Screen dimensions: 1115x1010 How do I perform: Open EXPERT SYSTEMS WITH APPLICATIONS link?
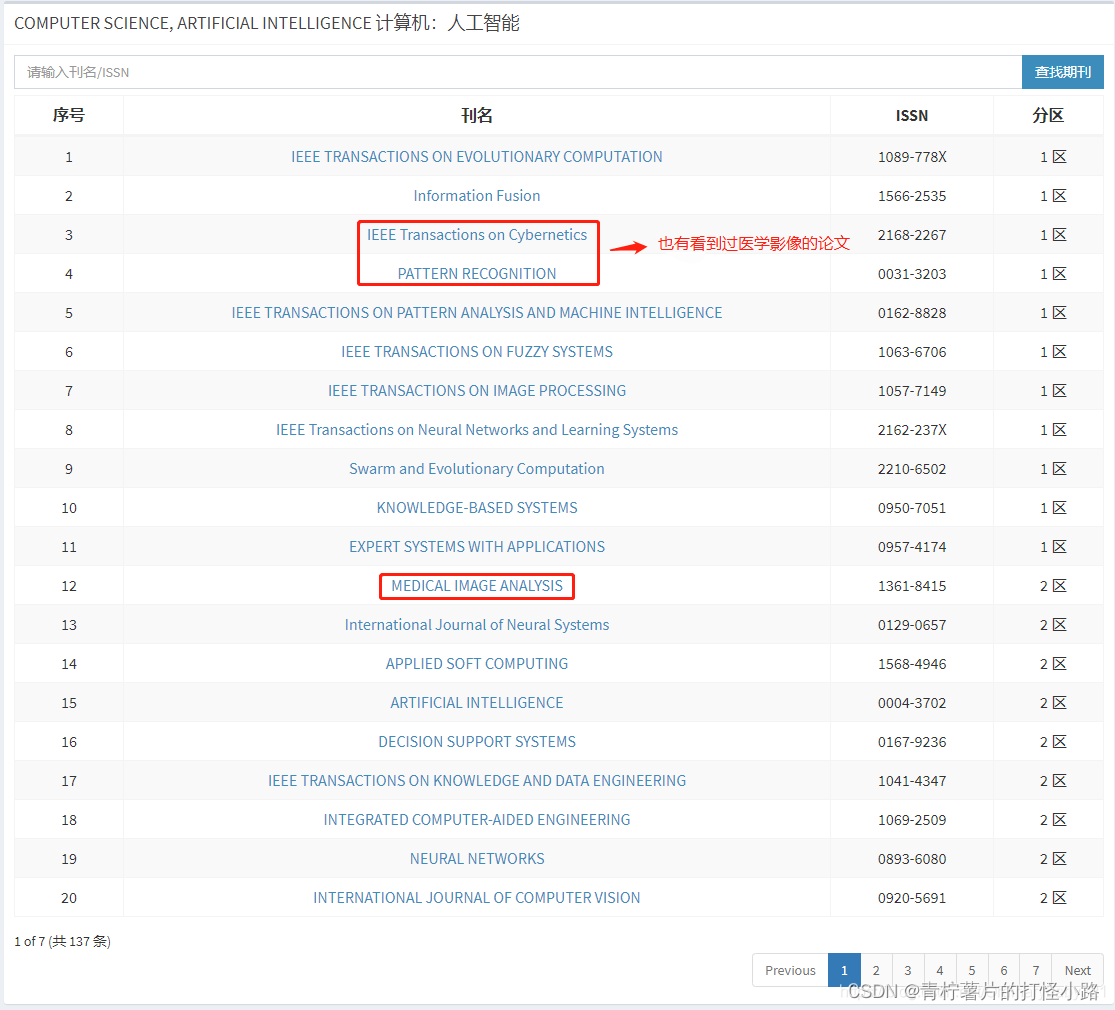476,547
